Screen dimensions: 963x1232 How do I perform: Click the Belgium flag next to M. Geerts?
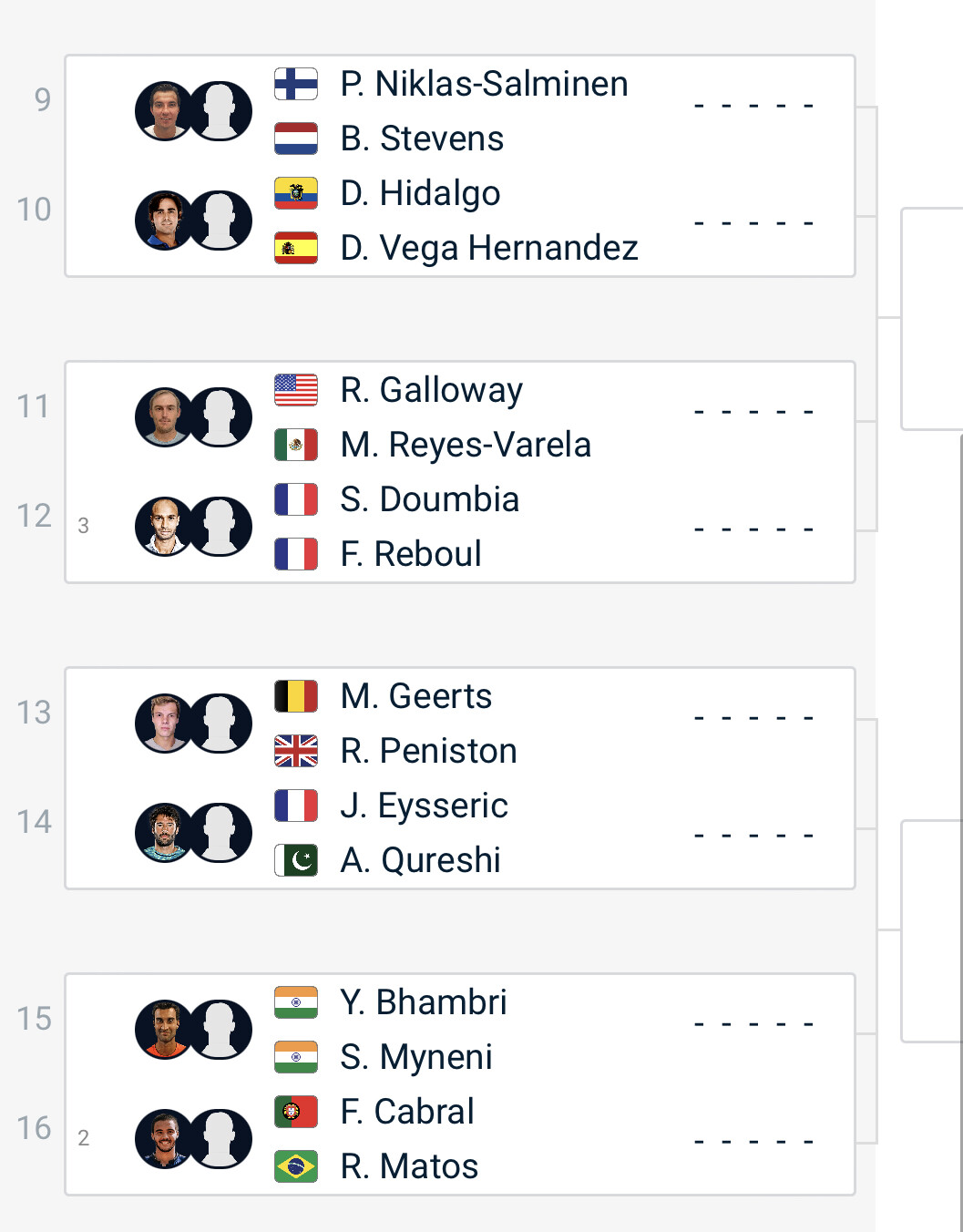[x=296, y=696]
